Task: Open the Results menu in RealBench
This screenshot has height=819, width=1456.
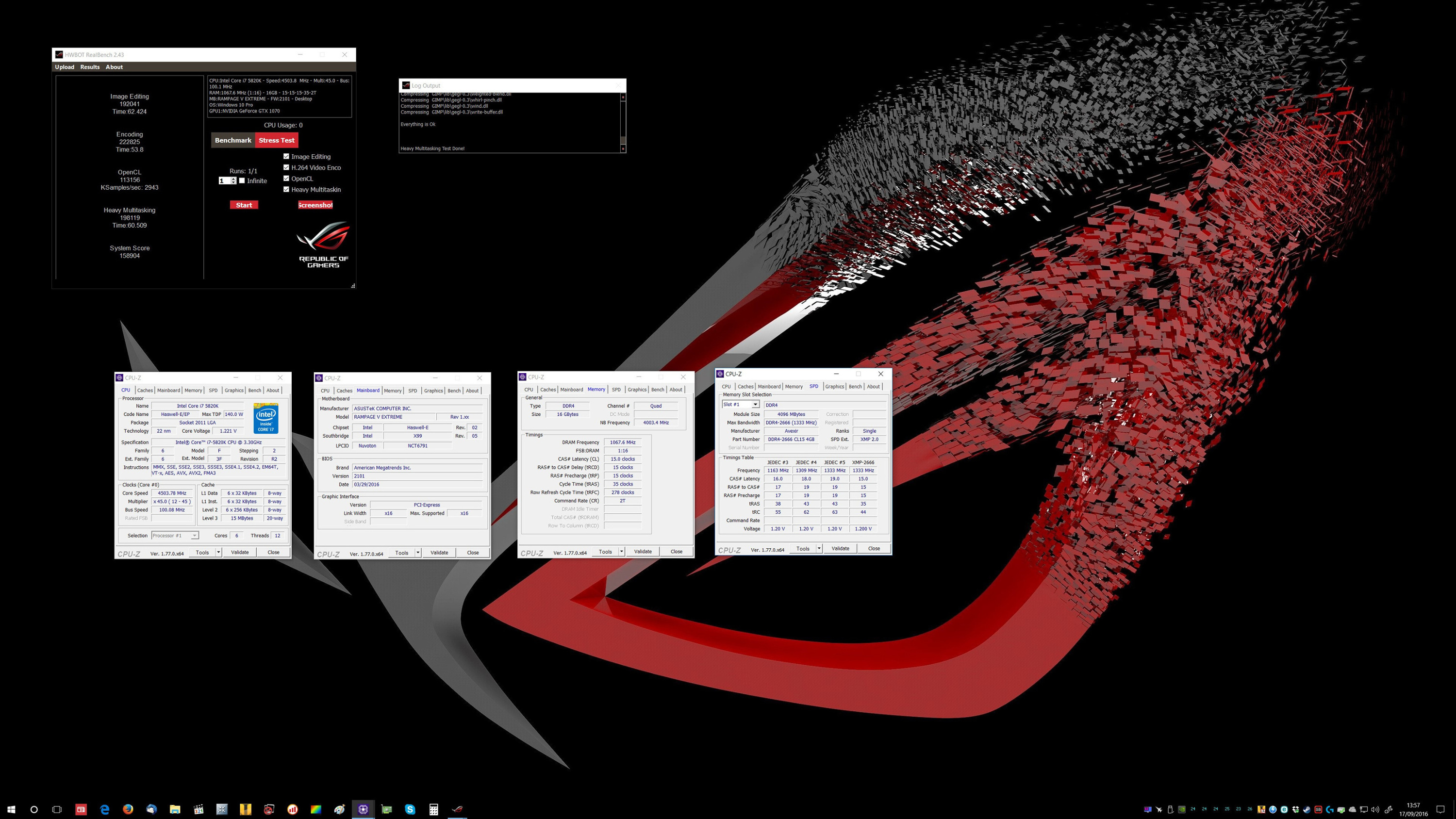Action: pyautogui.click(x=90, y=67)
